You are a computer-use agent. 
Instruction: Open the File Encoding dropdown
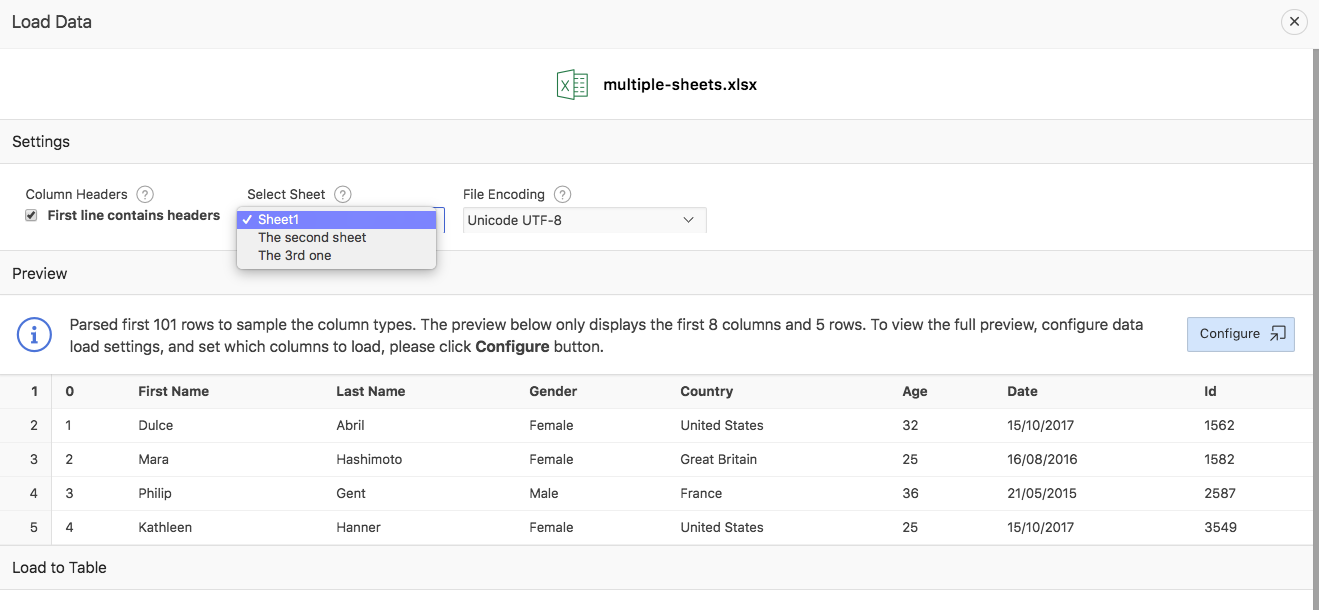584,220
